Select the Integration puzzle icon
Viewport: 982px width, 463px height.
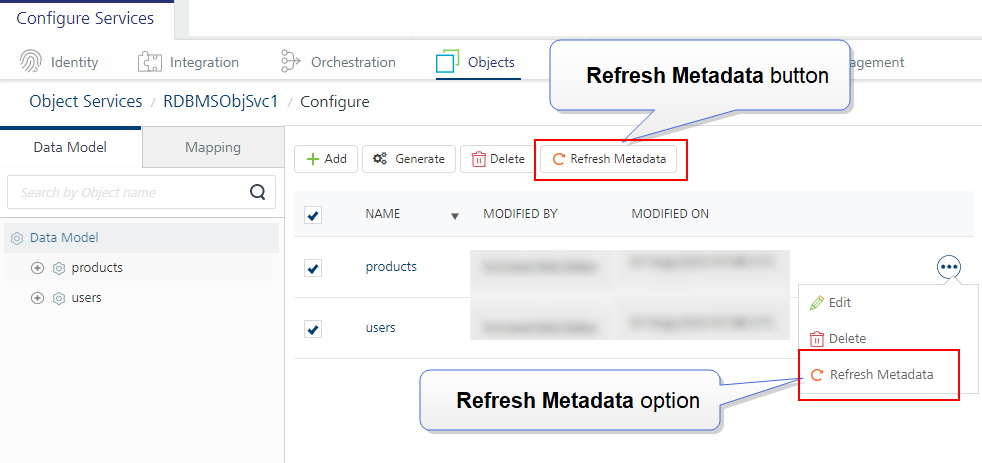[150, 62]
